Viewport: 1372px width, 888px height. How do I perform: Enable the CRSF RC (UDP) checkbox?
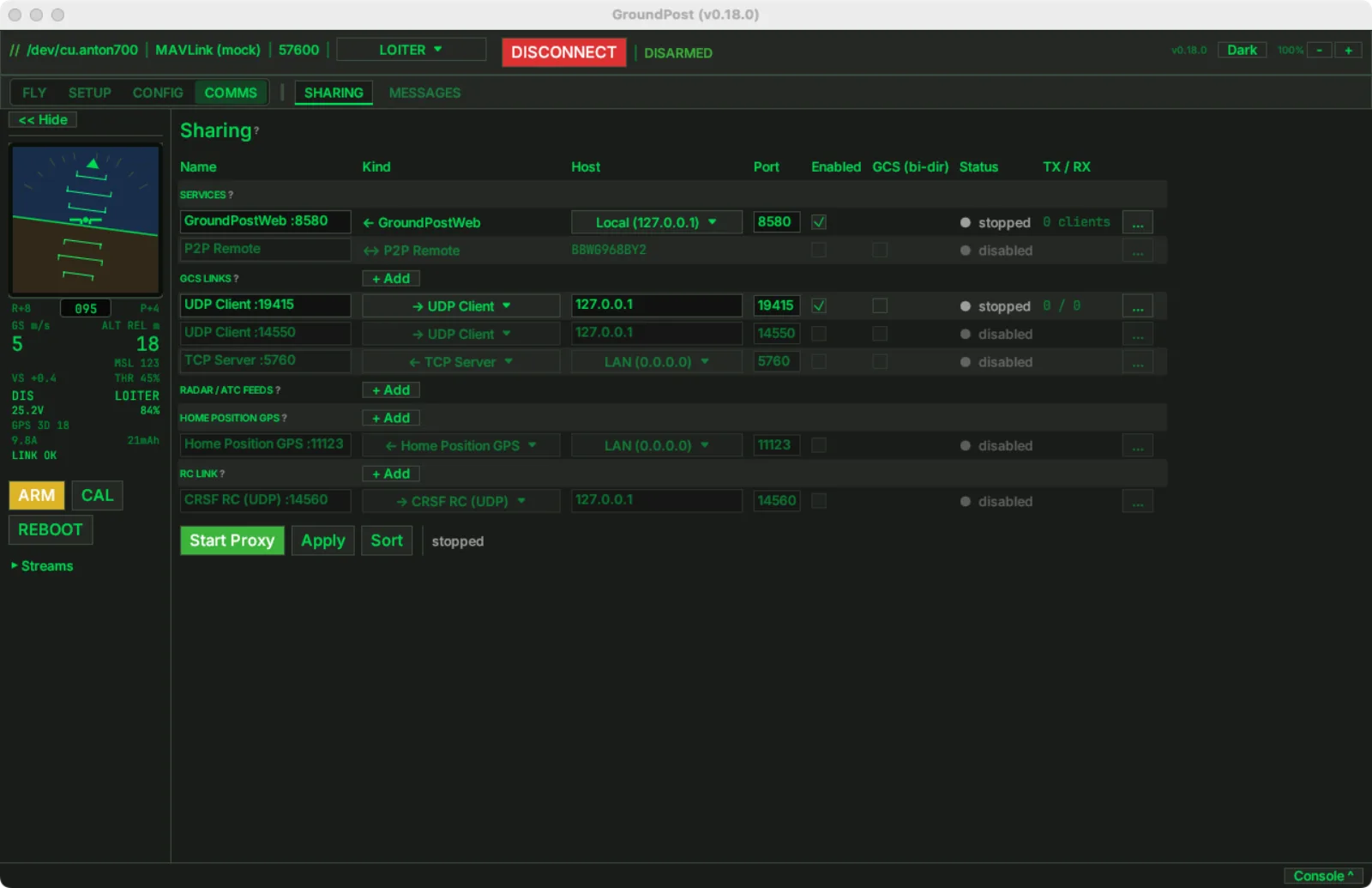819,501
